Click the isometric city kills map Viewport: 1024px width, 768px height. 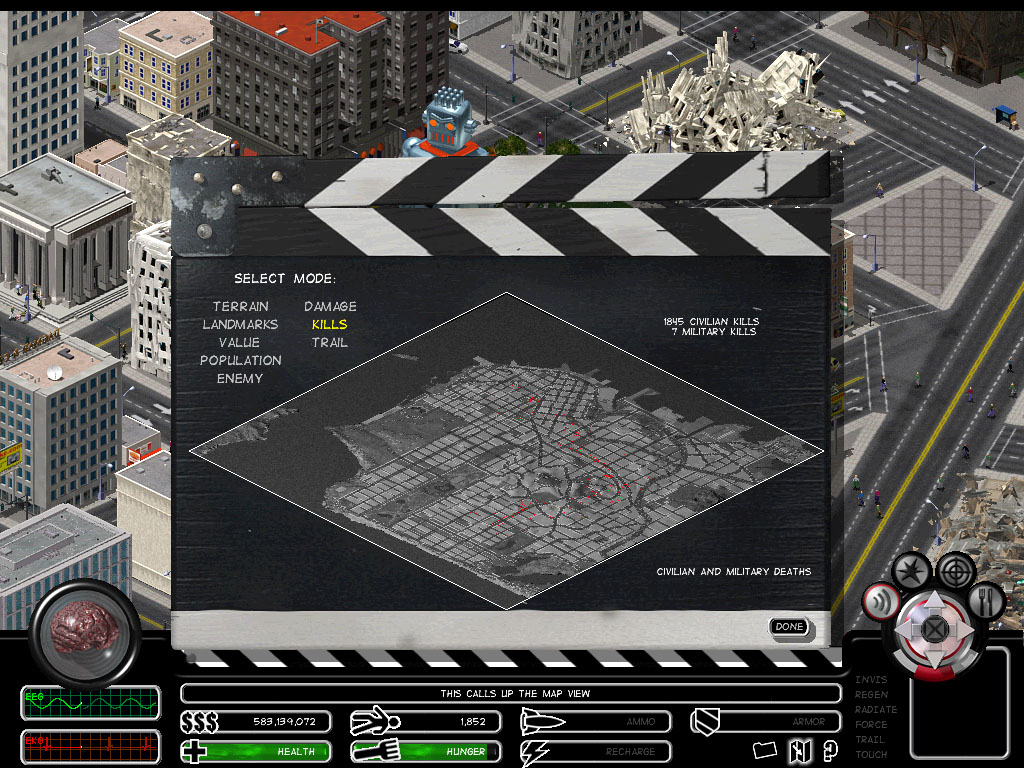click(507, 451)
